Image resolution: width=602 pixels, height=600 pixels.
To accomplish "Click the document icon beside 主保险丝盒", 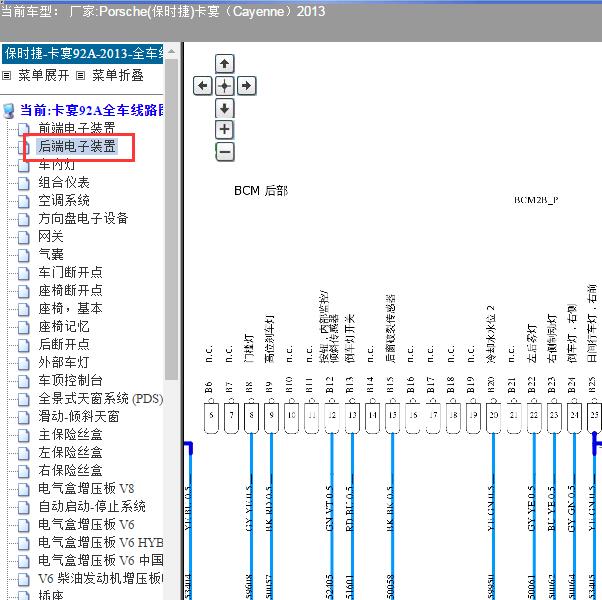I will (x=23, y=435).
